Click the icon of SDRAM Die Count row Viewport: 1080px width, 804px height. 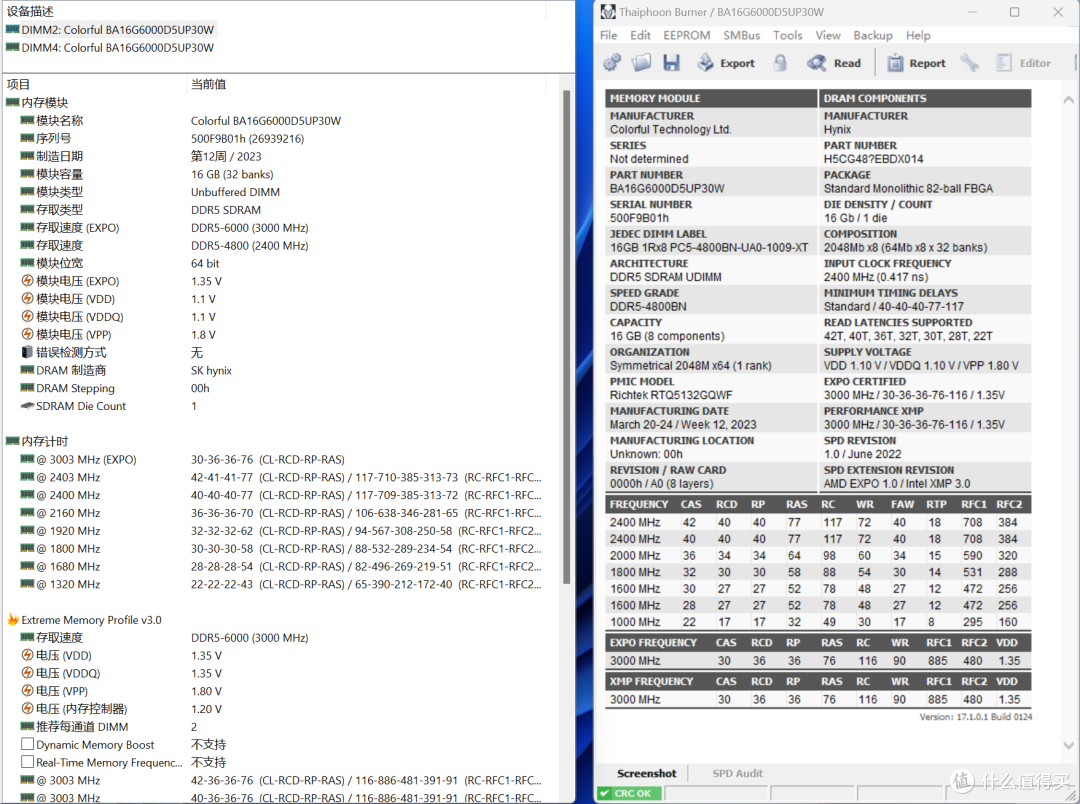click(27, 406)
